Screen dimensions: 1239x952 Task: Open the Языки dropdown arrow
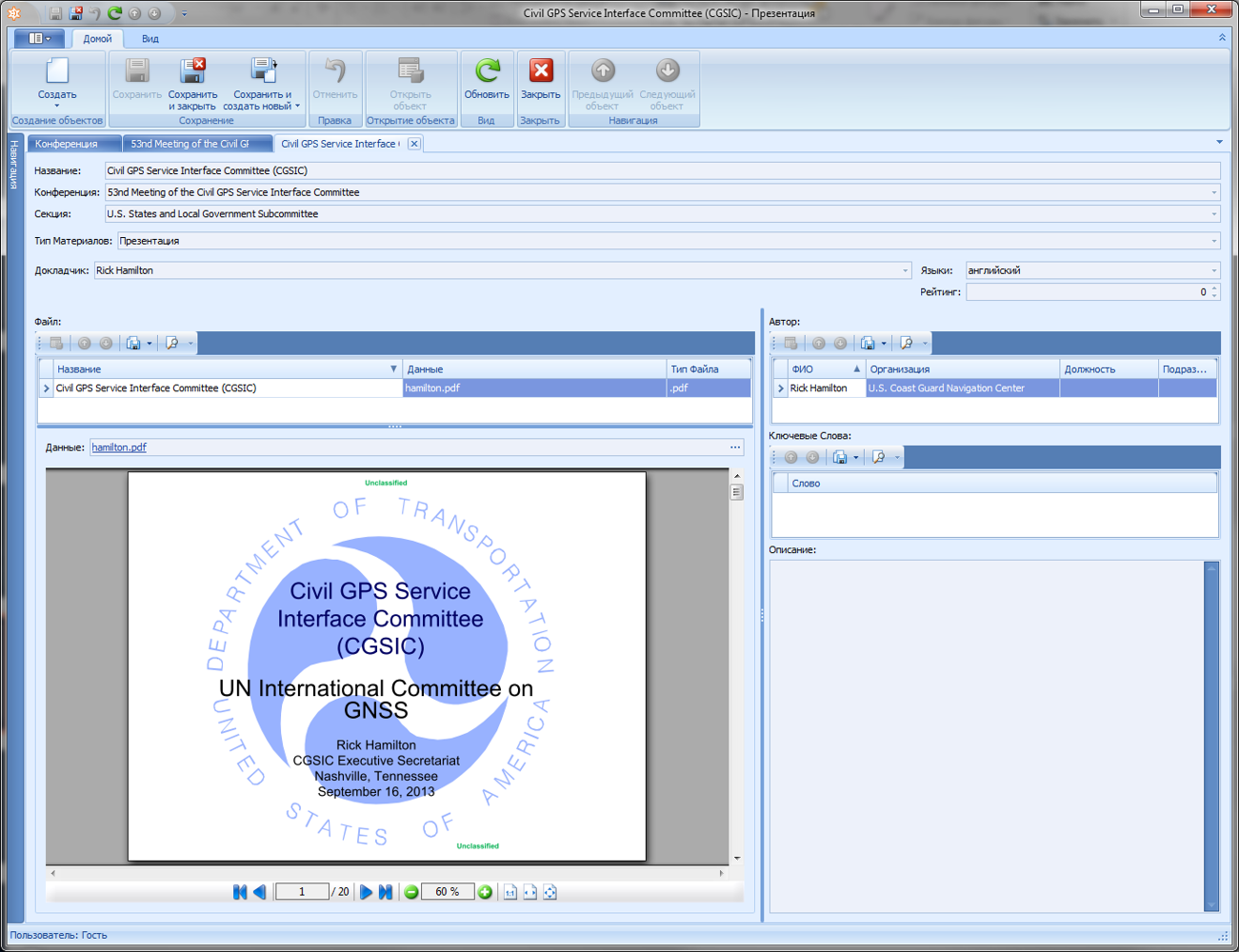point(1213,270)
